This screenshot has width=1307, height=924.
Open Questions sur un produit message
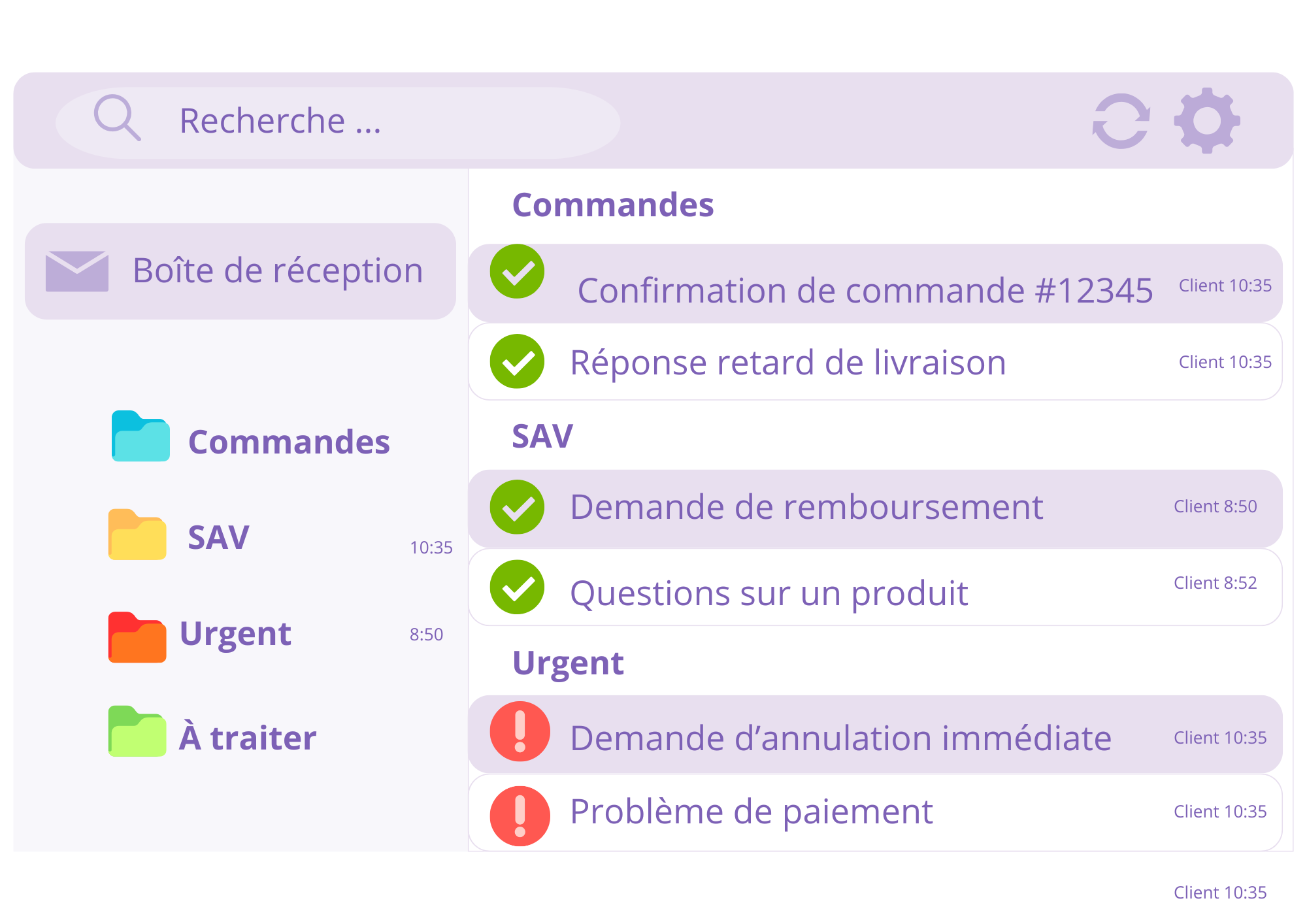(769, 593)
